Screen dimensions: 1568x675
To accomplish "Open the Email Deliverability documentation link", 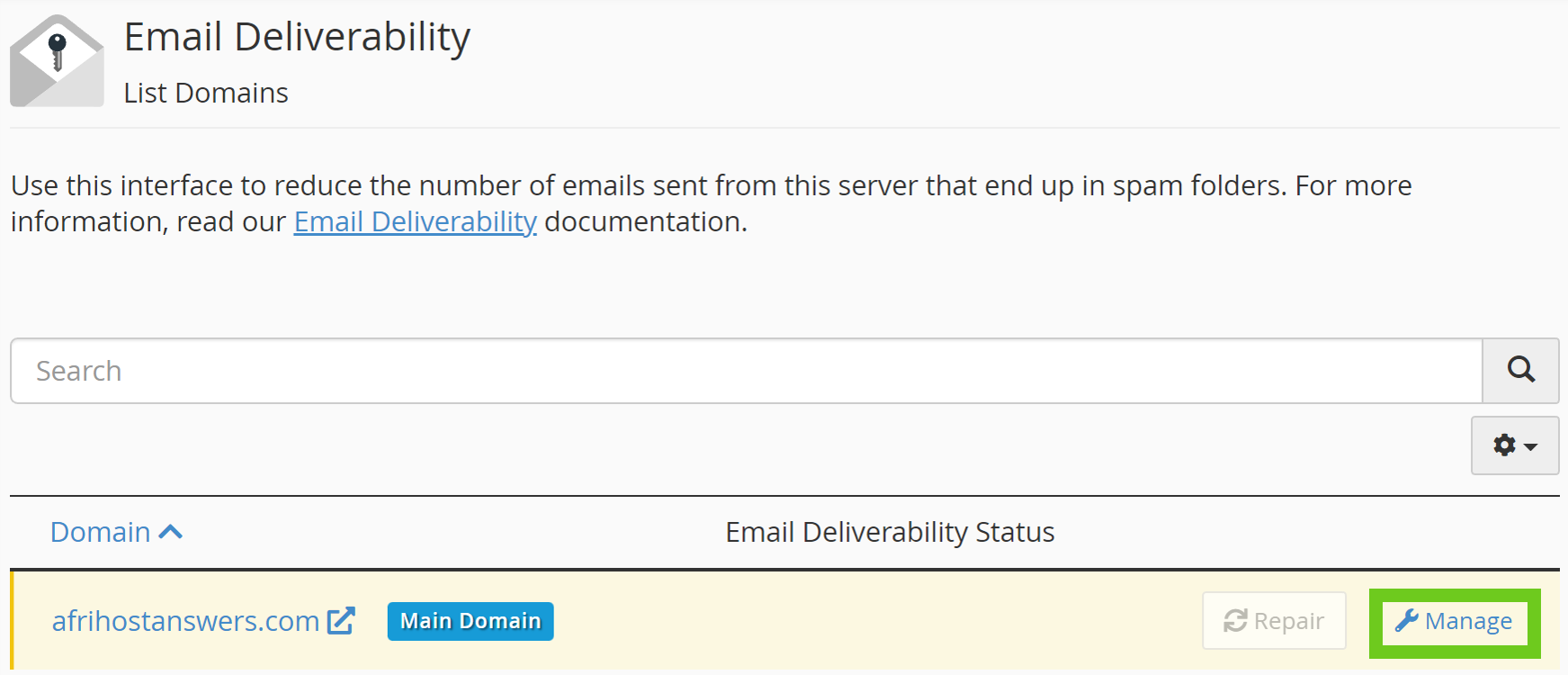I will 415,221.
